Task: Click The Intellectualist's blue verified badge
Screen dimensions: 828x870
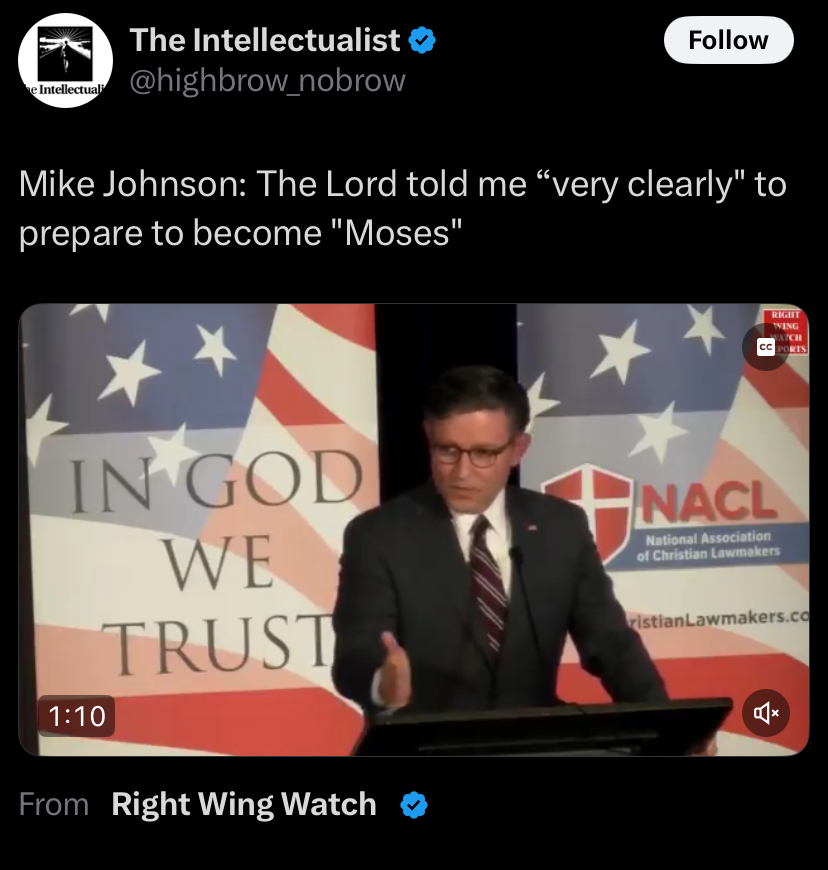Action: (x=423, y=41)
